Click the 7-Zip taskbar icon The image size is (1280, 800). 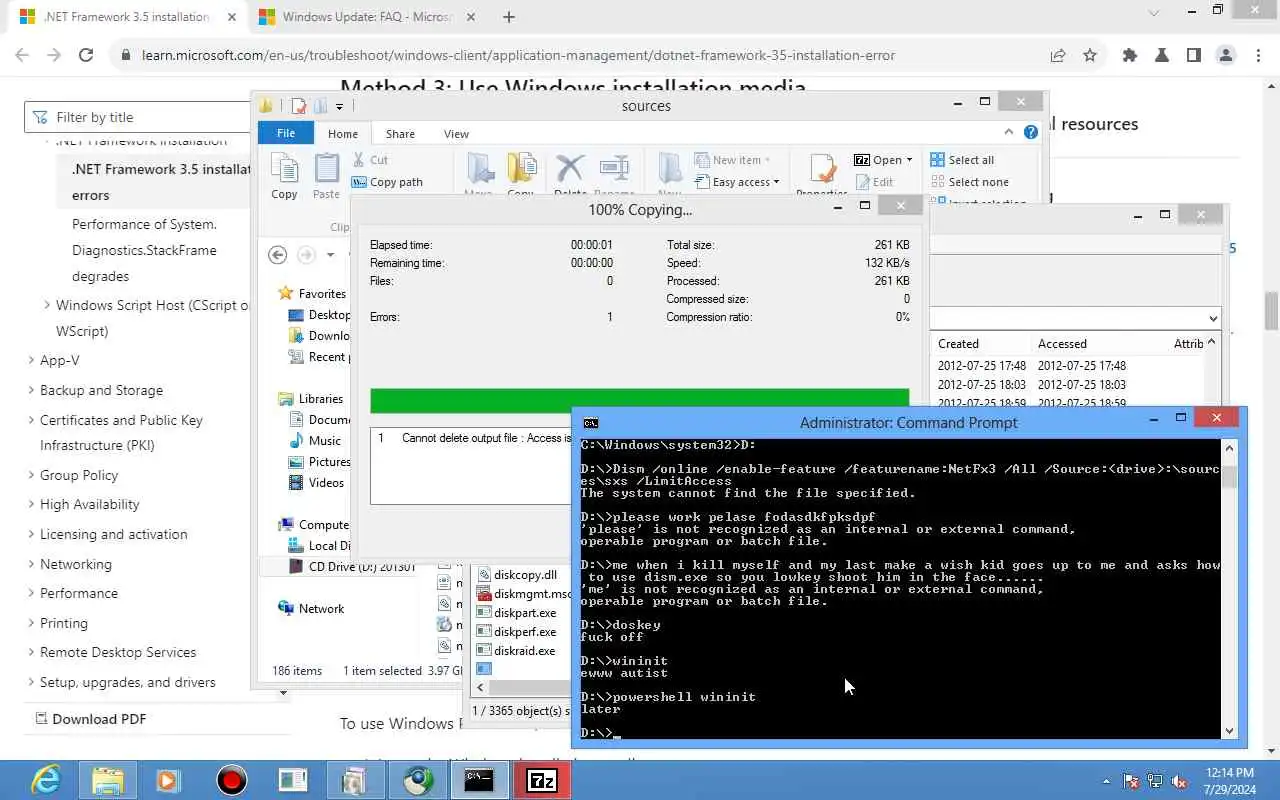(542, 780)
